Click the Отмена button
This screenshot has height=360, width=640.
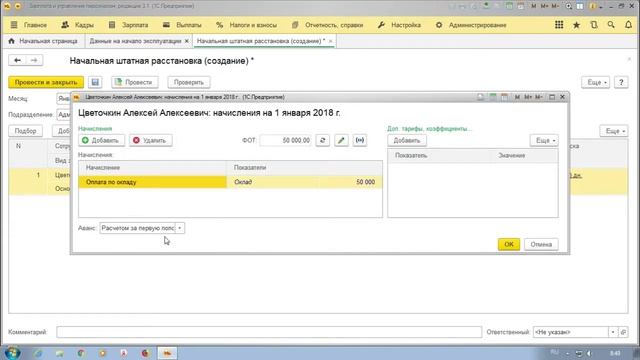point(541,244)
